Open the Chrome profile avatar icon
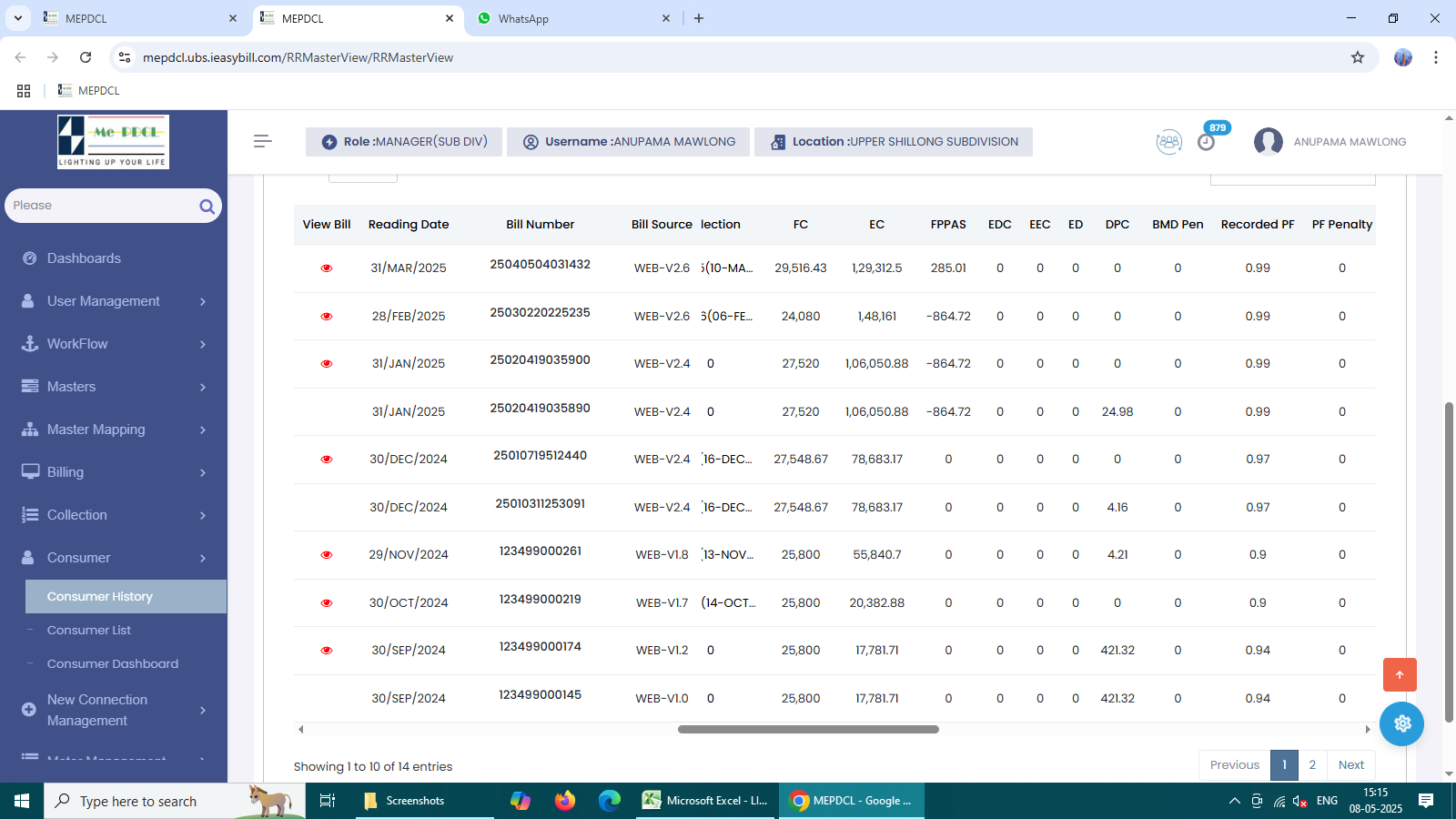 click(x=1403, y=57)
